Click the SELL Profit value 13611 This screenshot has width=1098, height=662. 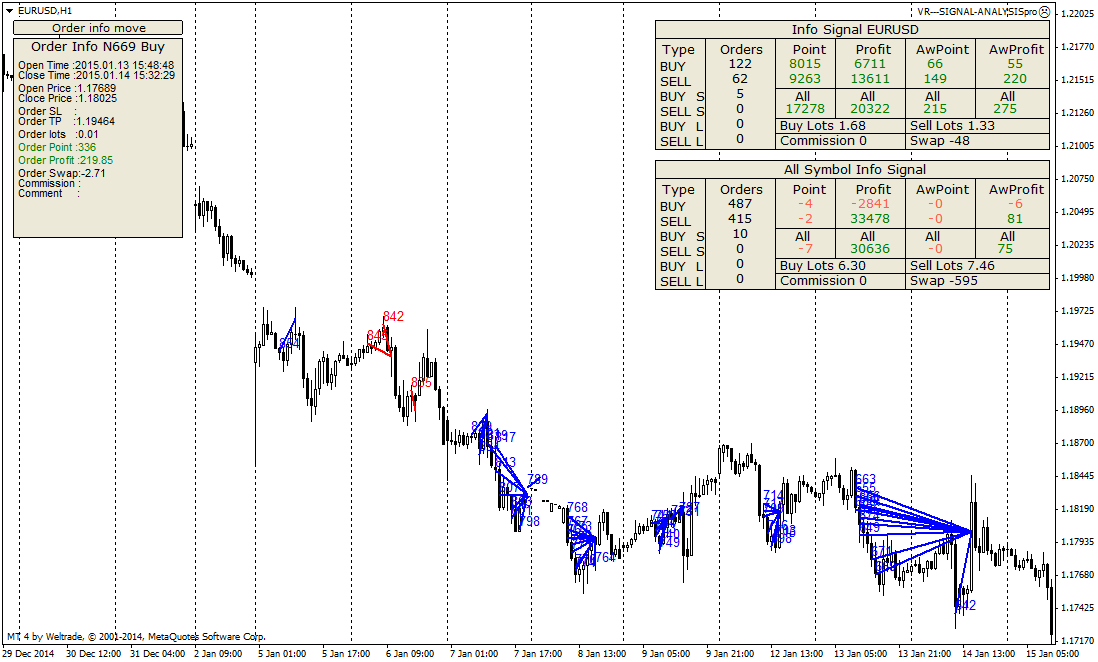pos(870,78)
